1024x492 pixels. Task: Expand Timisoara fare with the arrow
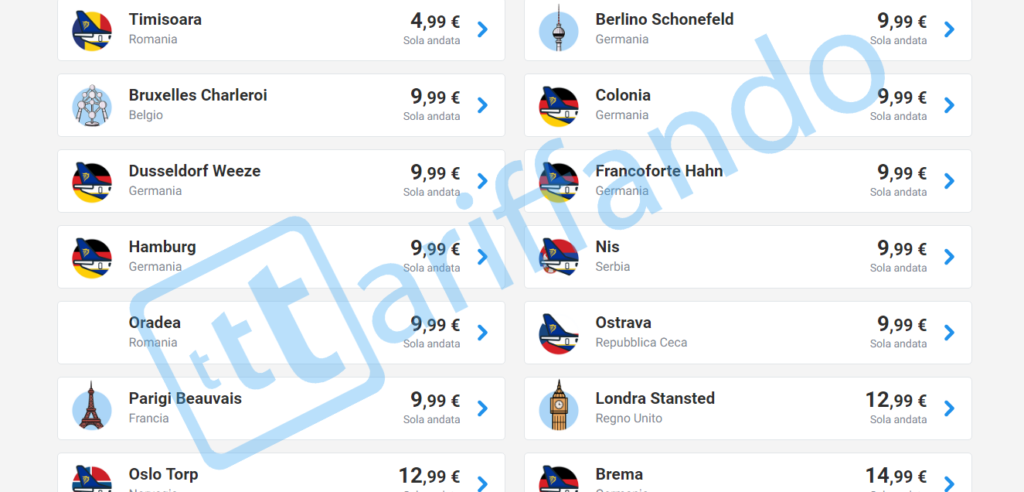pyautogui.click(x=483, y=29)
